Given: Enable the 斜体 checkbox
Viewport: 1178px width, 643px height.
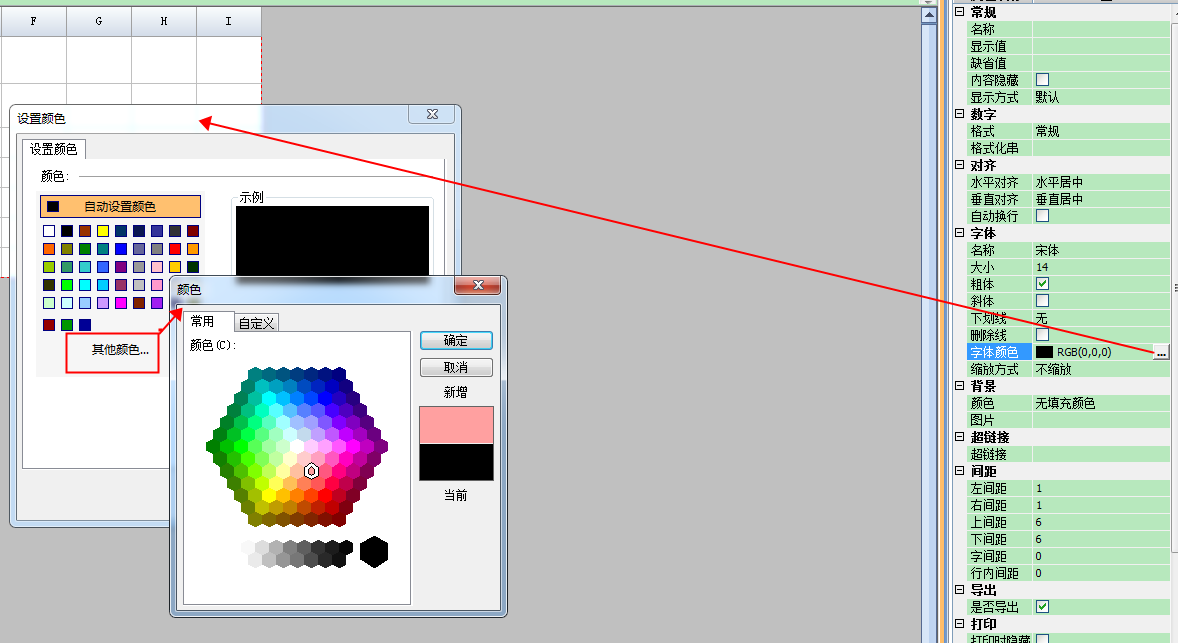Looking at the screenshot, I should coord(1043,301).
